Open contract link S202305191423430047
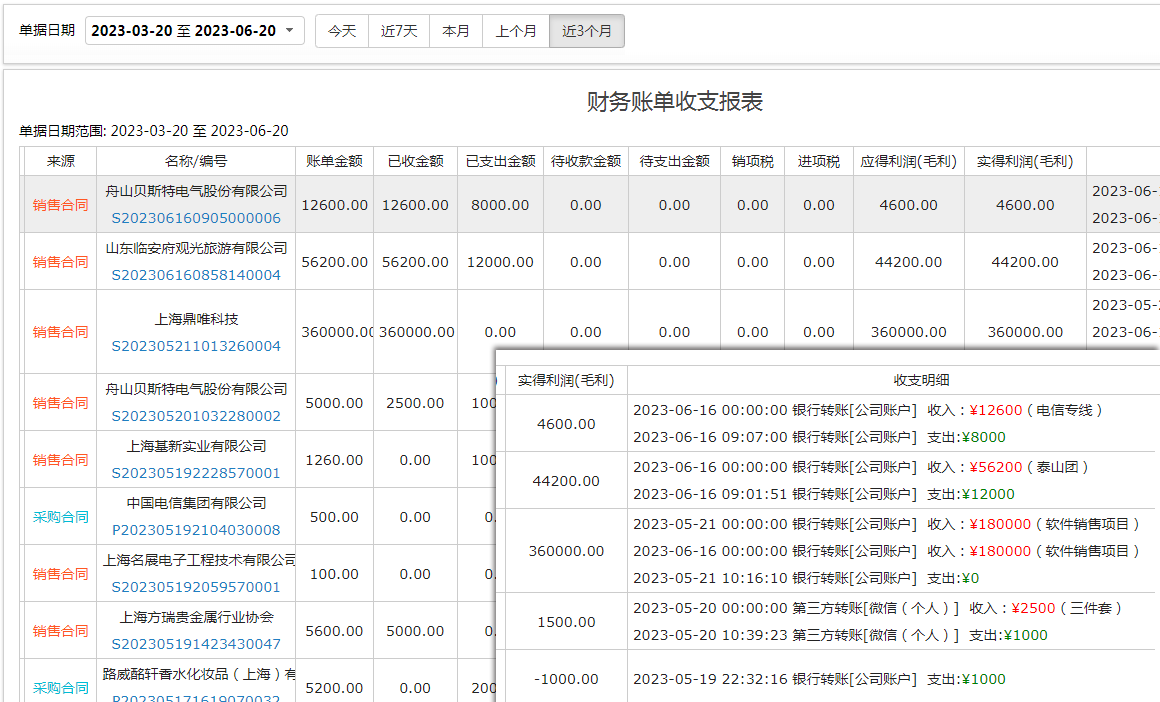Viewport: 1160px width, 702px height. [x=196, y=644]
